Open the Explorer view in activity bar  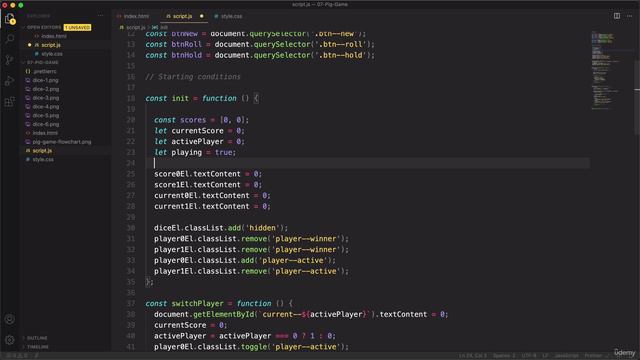pos(10,19)
